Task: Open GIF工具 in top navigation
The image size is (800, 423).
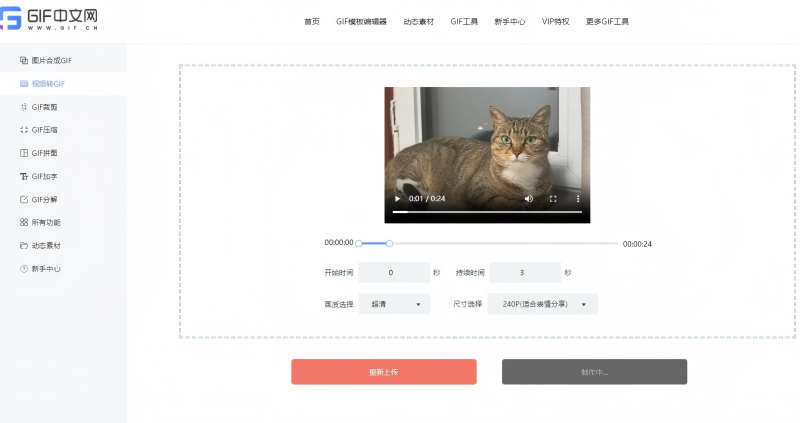Action: point(464,21)
